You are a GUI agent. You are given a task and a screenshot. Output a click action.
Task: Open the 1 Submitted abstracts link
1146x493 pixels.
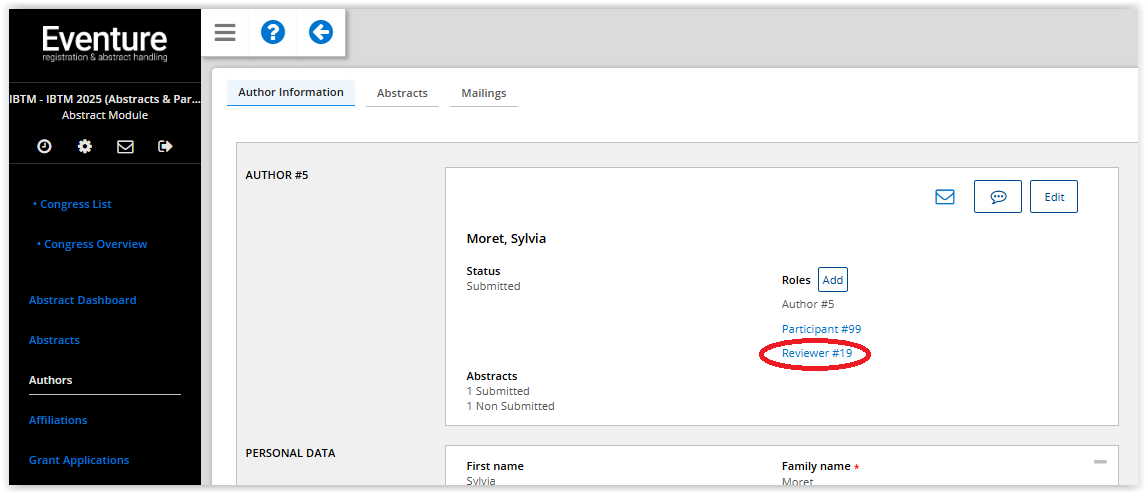pyautogui.click(x=498, y=391)
